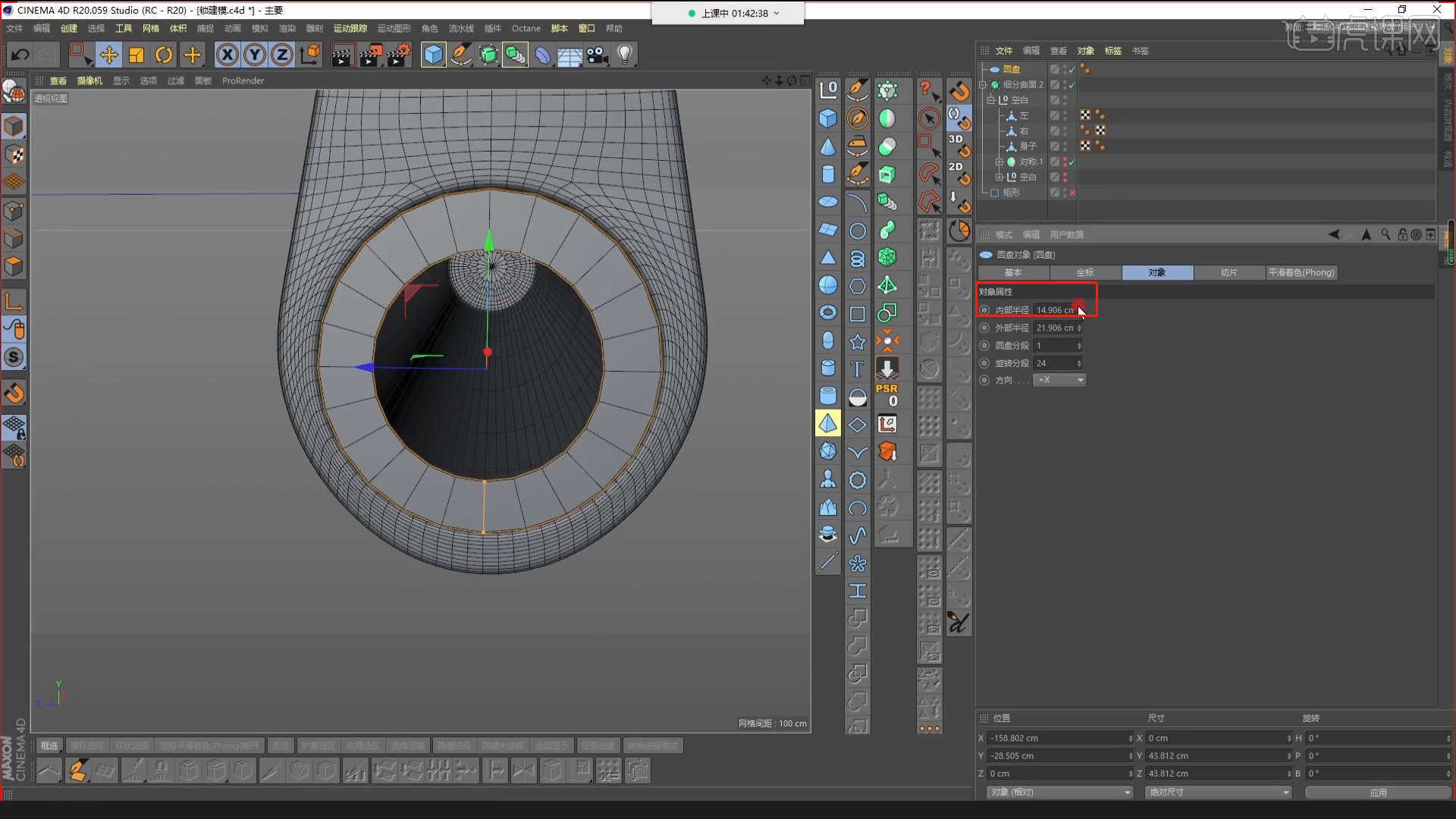The height and width of the screenshot is (819, 1456).
Task: Click the 旋转分段 stepper arrows
Action: click(1079, 363)
